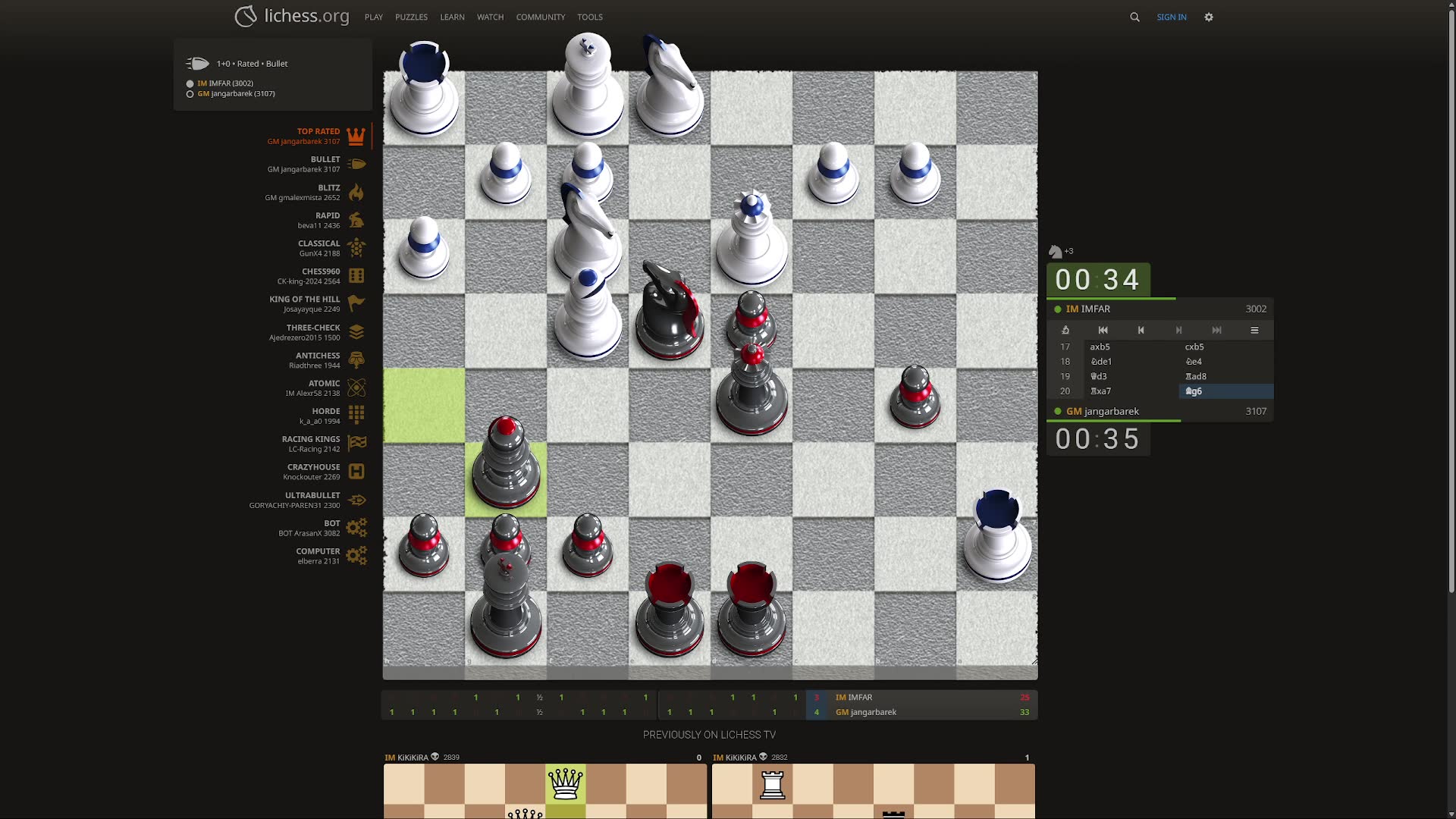This screenshot has height=819, width=1456.
Task: Click the SIGN IN link
Action: pos(1171,17)
